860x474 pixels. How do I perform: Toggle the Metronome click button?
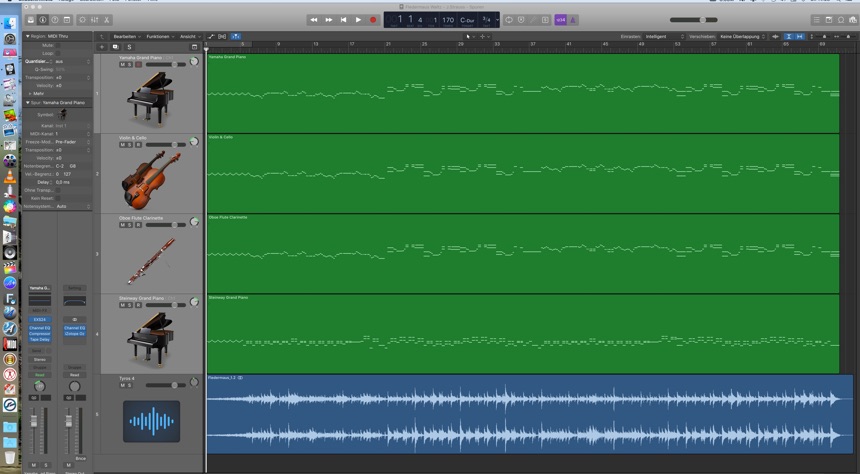[573, 20]
